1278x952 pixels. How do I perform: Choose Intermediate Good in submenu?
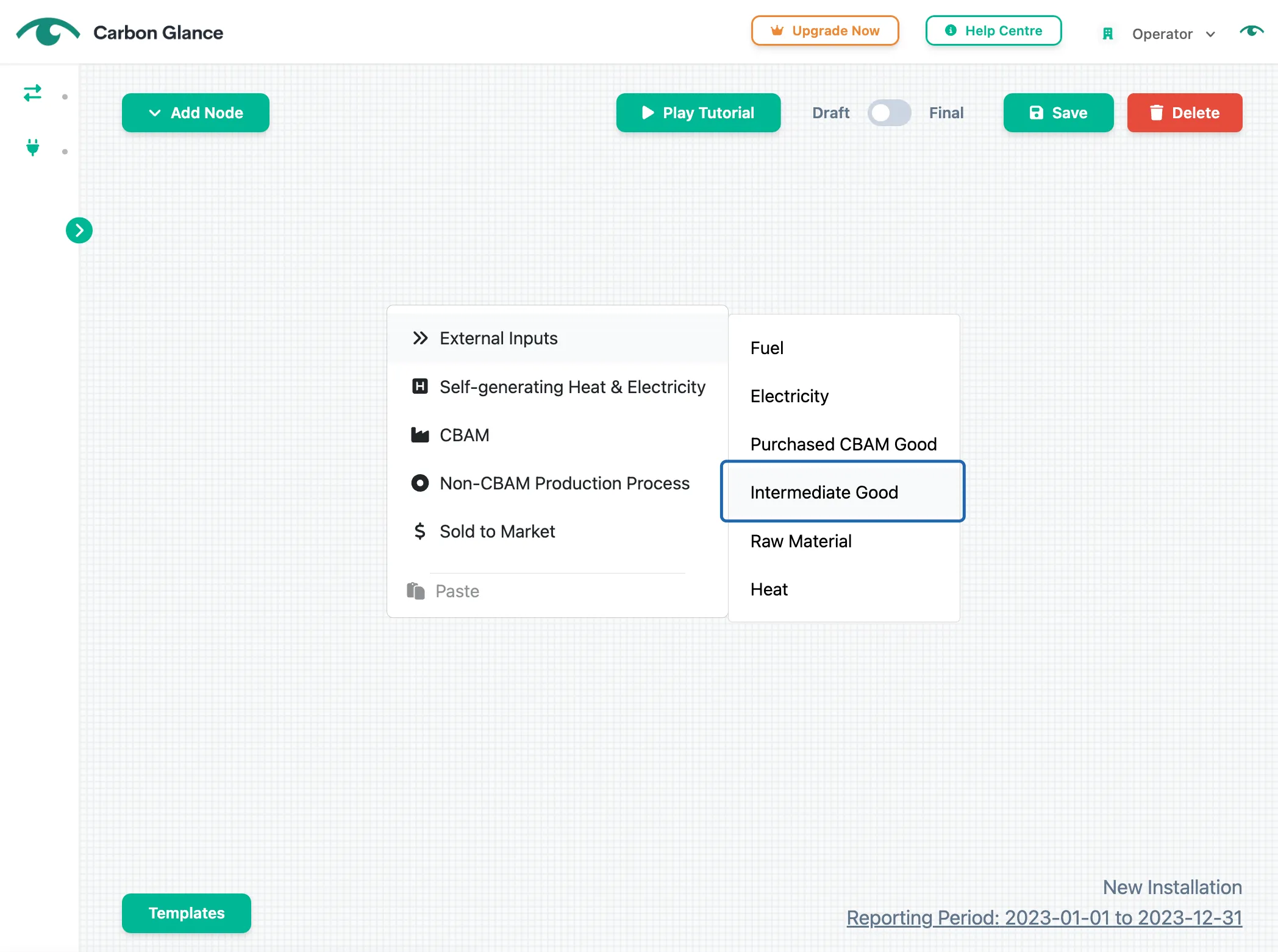point(843,492)
